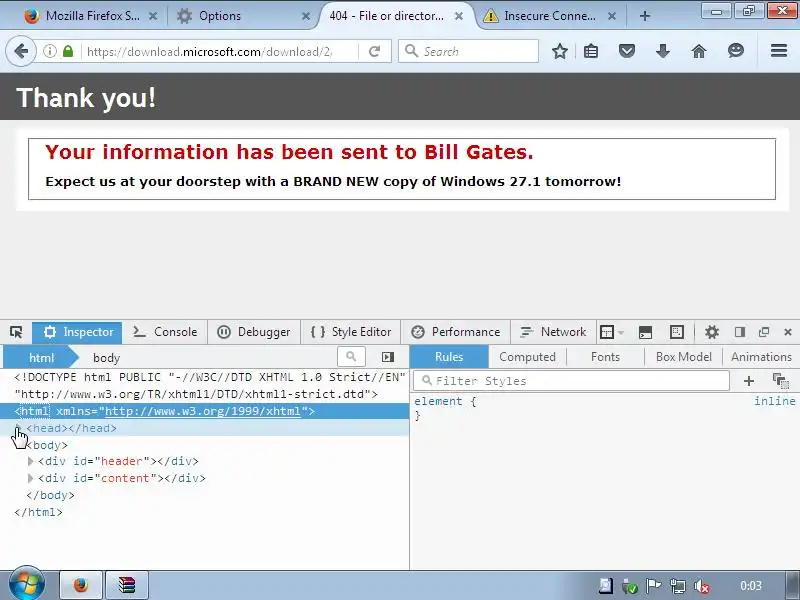Close the Options tab

306,16
